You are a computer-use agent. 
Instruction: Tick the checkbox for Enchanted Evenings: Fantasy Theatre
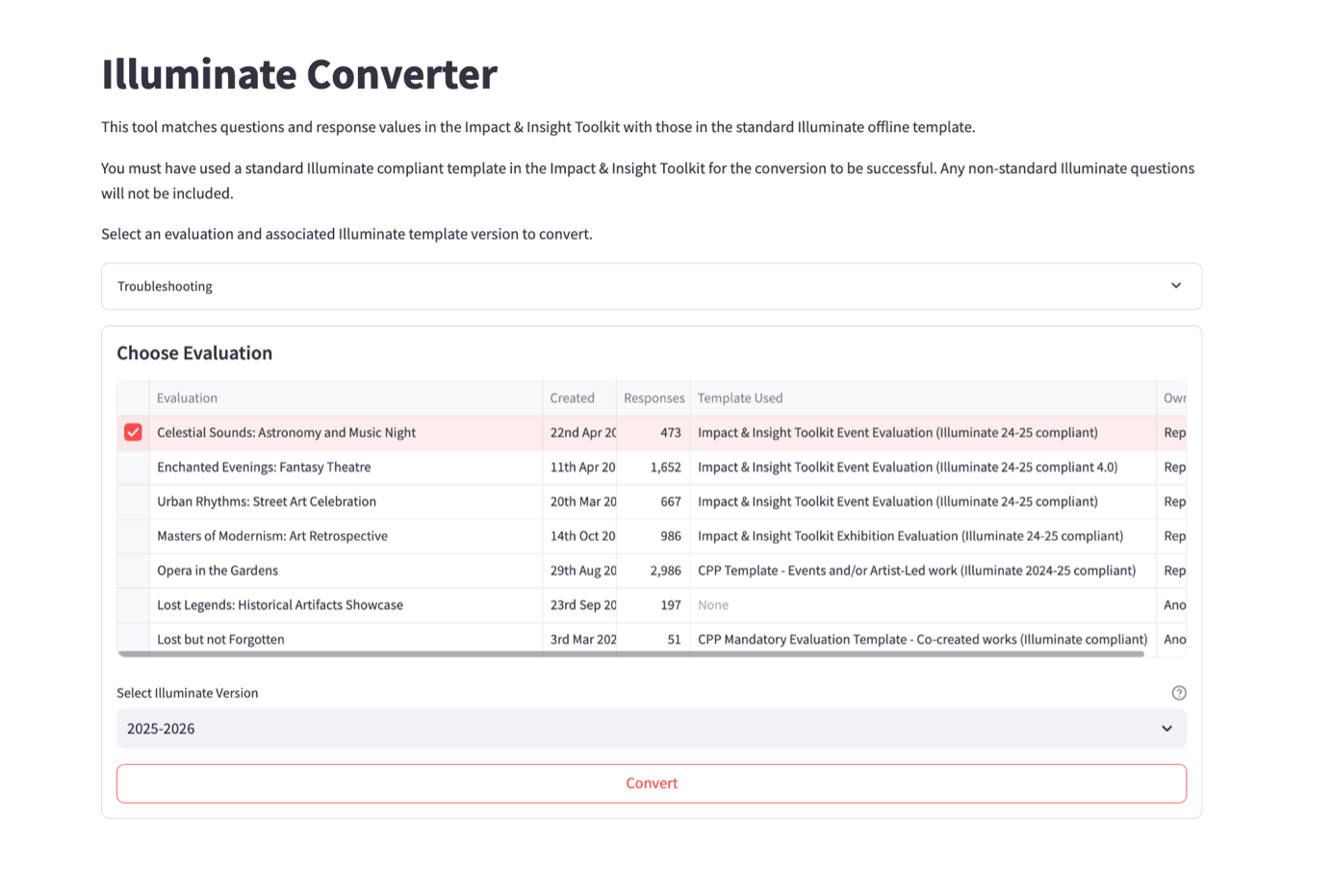pyautogui.click(x=133, y=467)
